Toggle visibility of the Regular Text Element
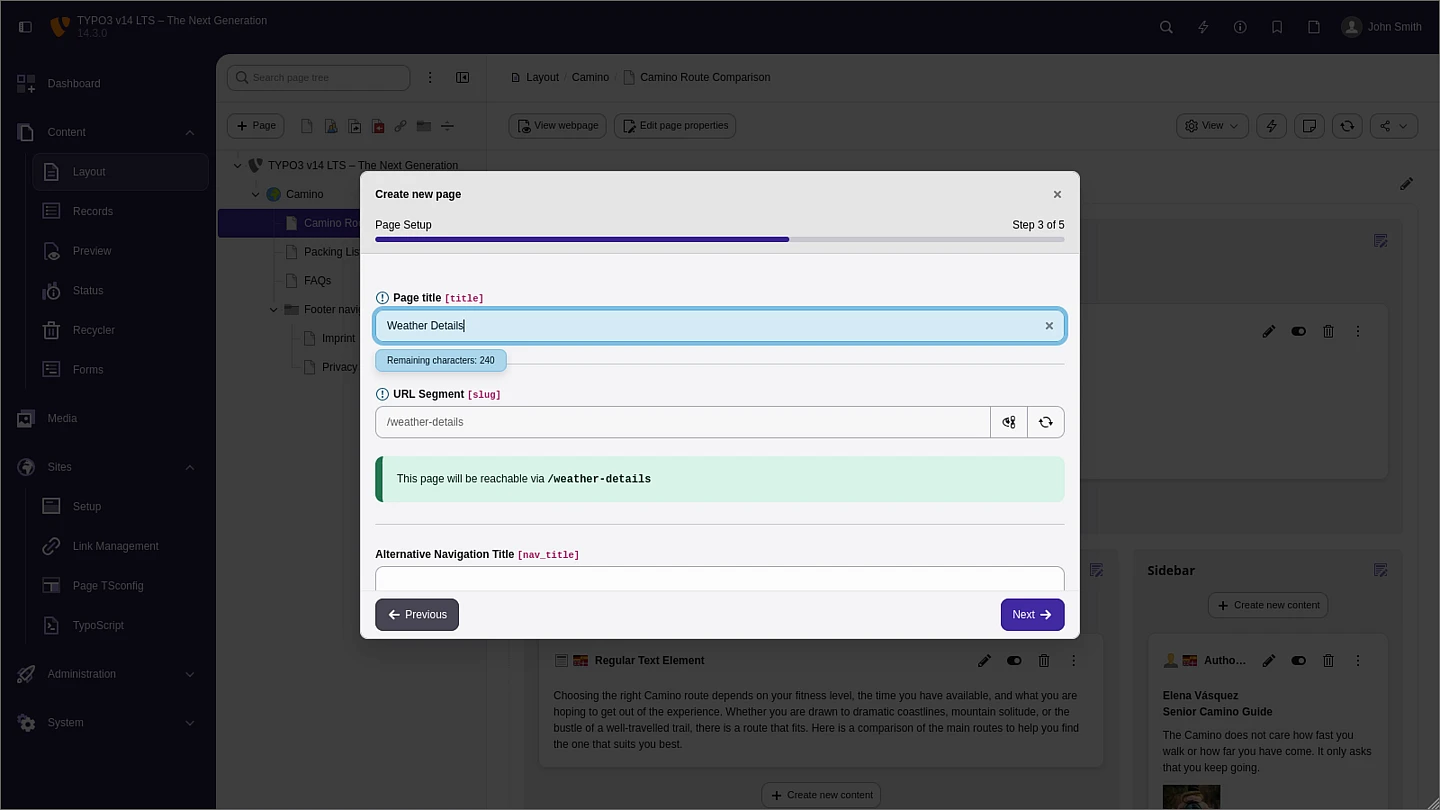Image resolution: width=1440 pixels, height=810 pixels. click(x=1014, y=660)
